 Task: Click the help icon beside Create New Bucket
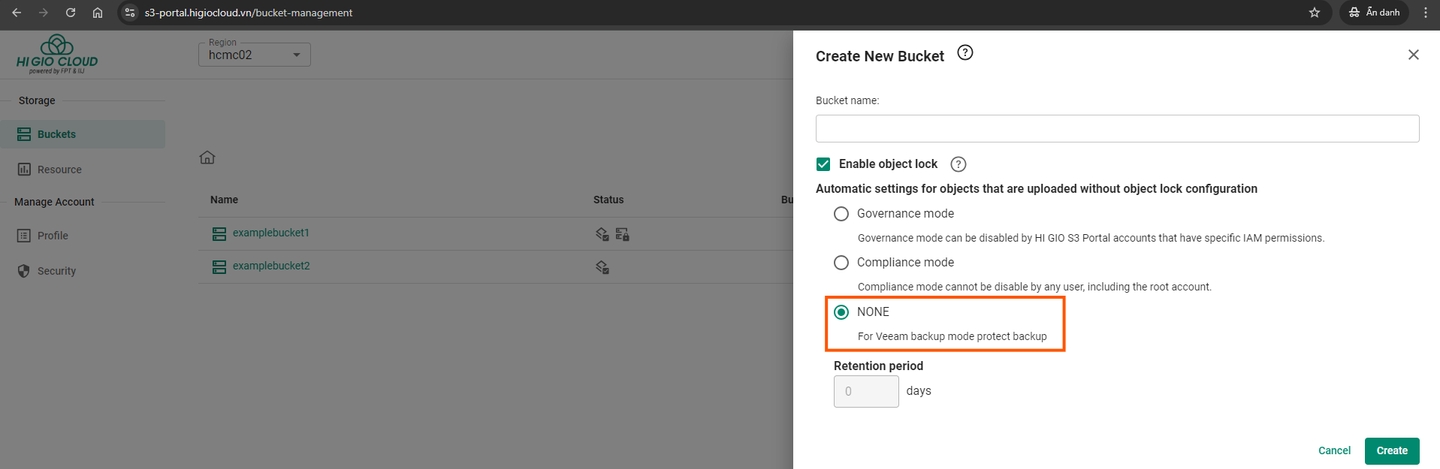965,54
